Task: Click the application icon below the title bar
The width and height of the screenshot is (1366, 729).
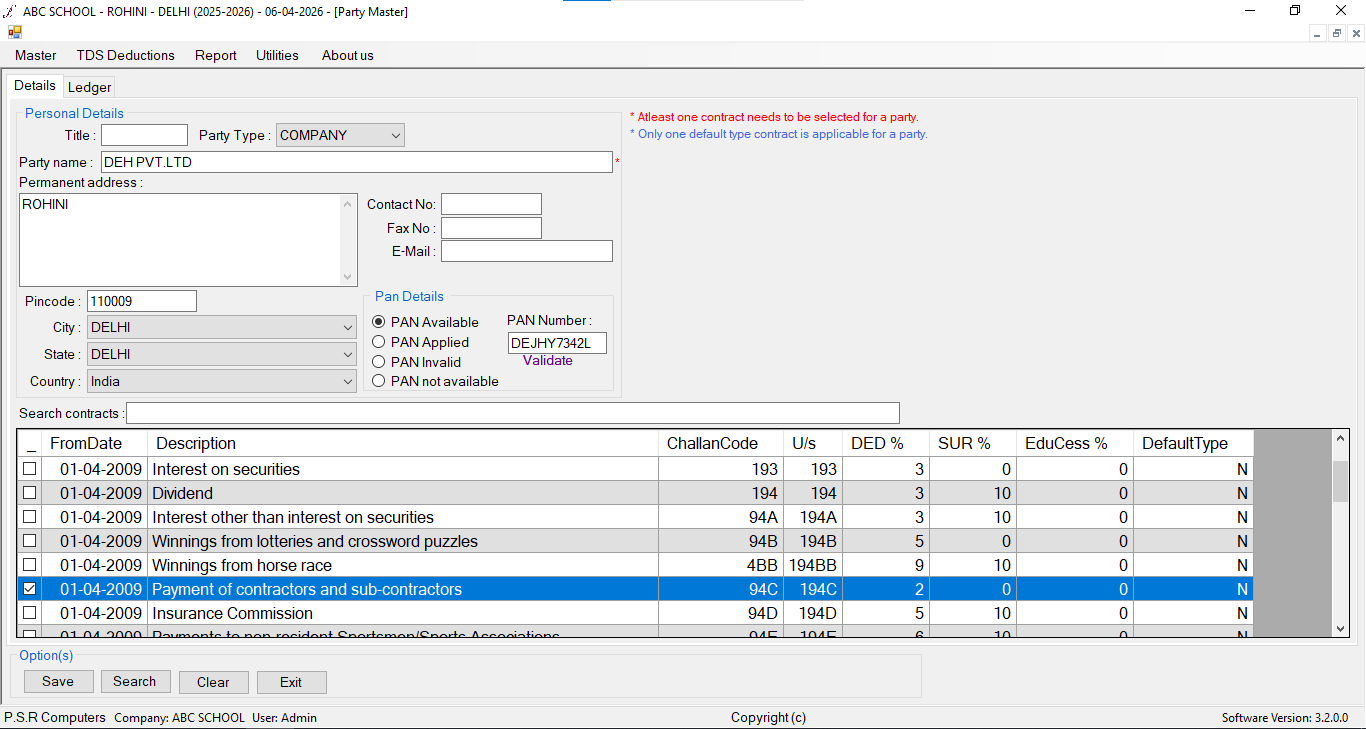Action: [15, 32]
